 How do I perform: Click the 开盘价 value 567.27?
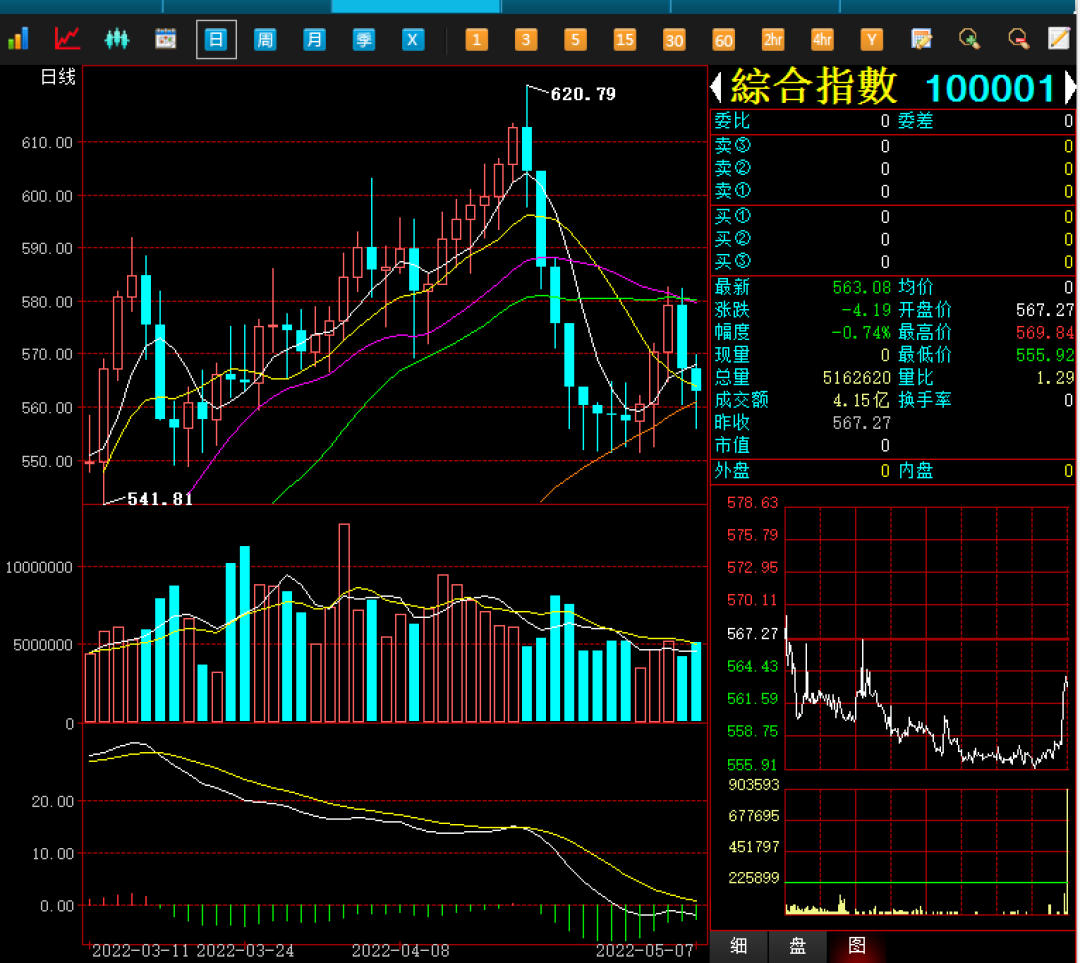tap(1045, 309)
